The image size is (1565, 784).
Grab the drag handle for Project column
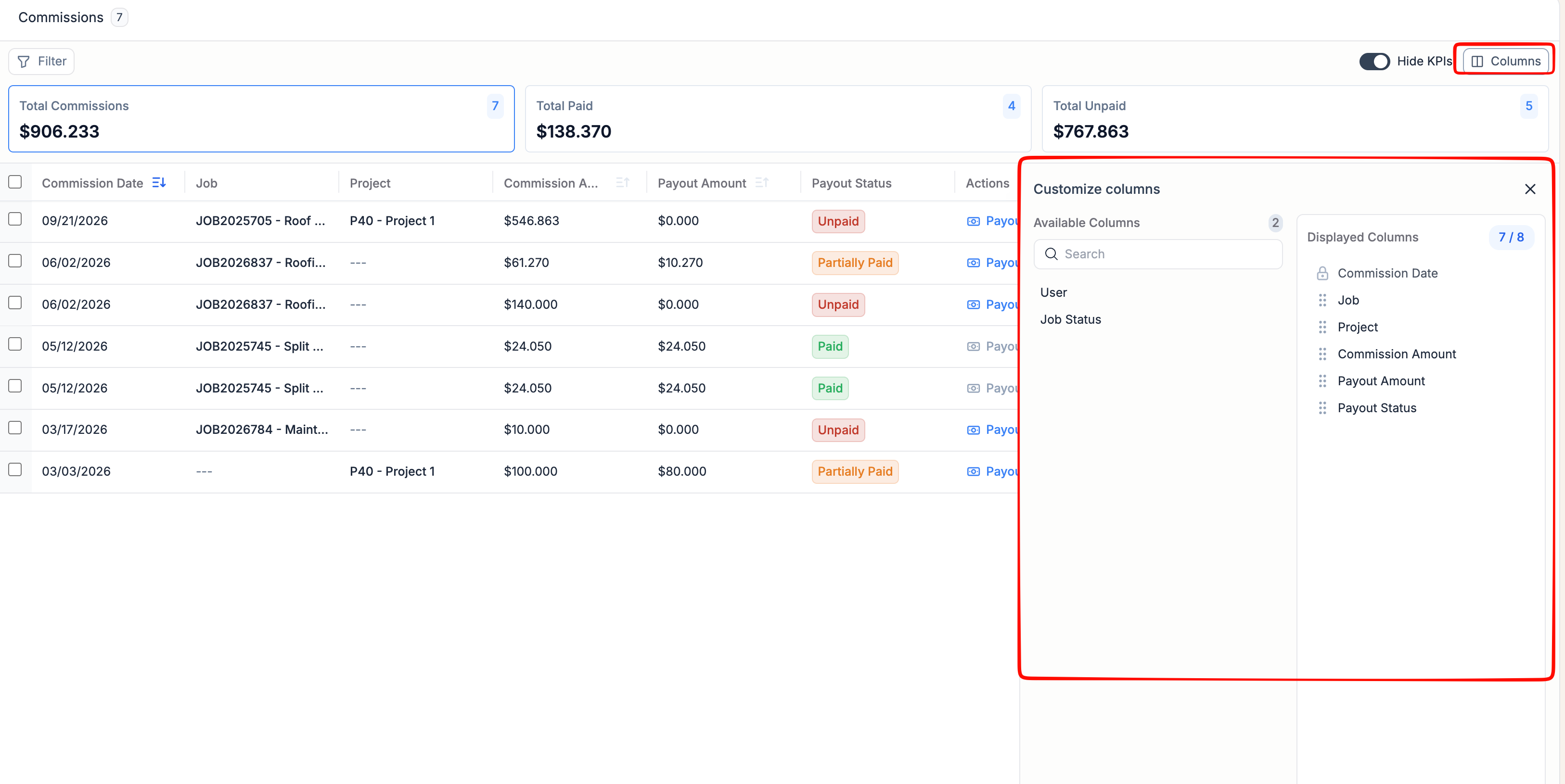coord(1322,328)
